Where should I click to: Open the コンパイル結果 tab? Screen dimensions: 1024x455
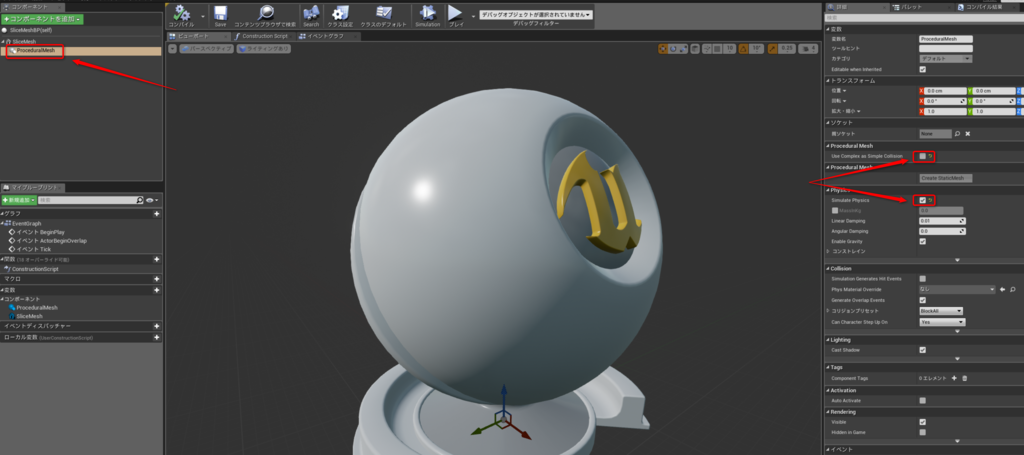988,7
